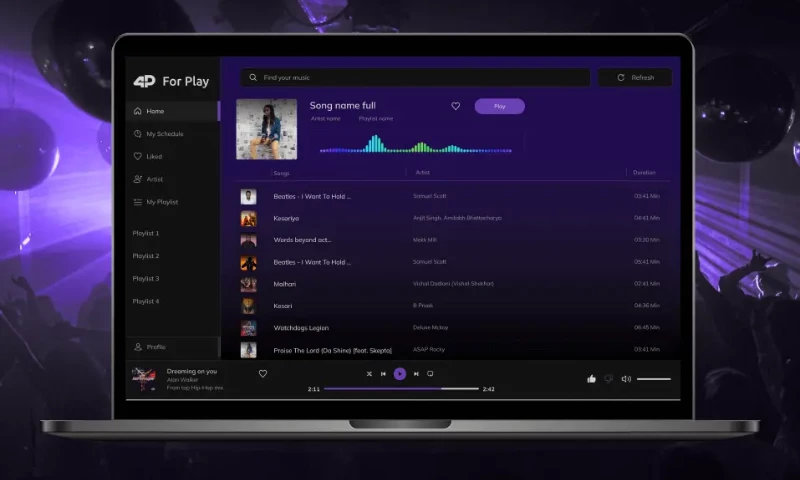800x480 pixels.
Task: Click the Refresh button
Action: [635, 77]
